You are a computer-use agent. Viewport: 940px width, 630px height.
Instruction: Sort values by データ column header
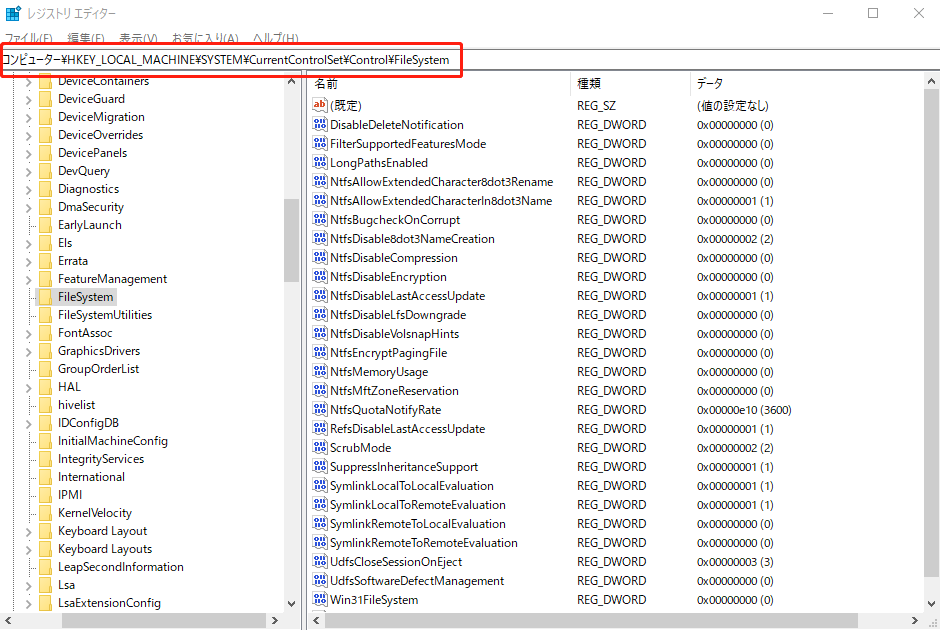pyautogui.click(x=806, y=83)
